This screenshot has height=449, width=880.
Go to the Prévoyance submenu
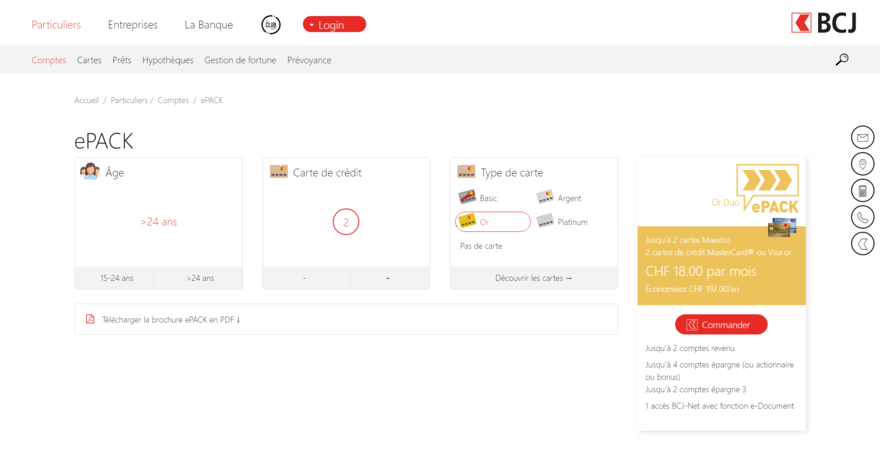309,60
